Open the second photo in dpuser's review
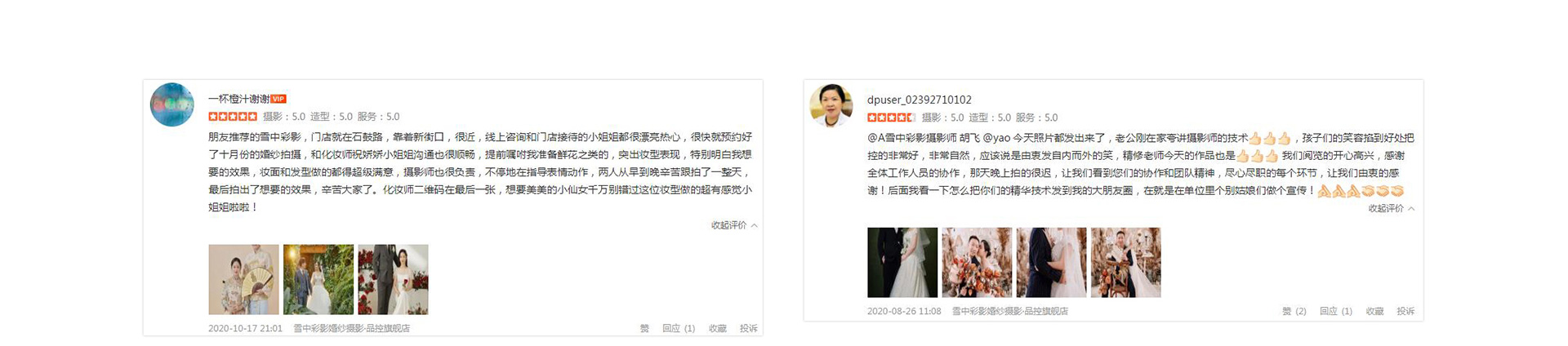1568x346 pixels. tap(977, 262)
